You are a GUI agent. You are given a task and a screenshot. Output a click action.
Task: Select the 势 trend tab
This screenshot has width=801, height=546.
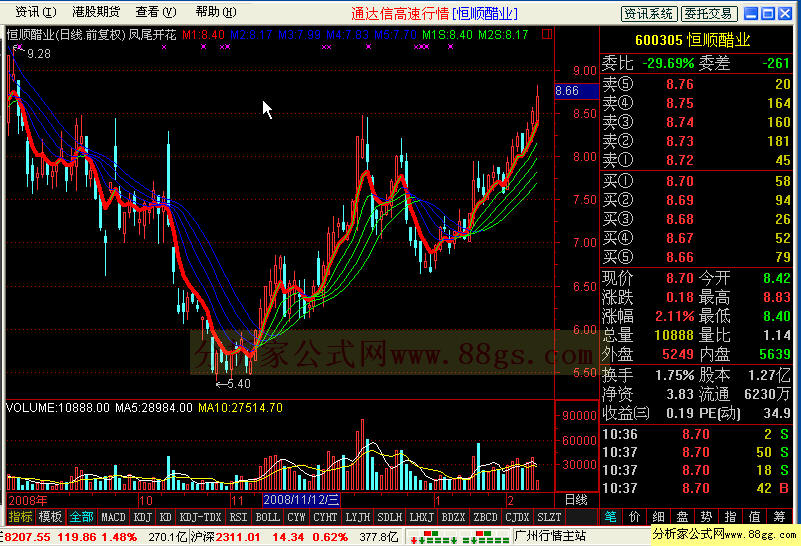point(706,517)
